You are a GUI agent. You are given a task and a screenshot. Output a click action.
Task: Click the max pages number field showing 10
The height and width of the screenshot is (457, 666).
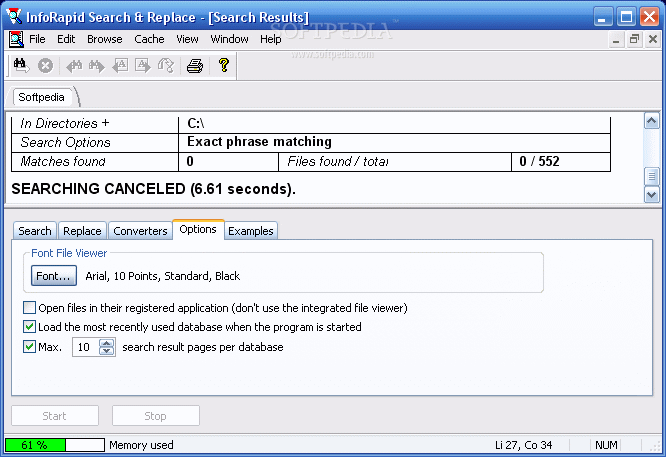[86, 347]
